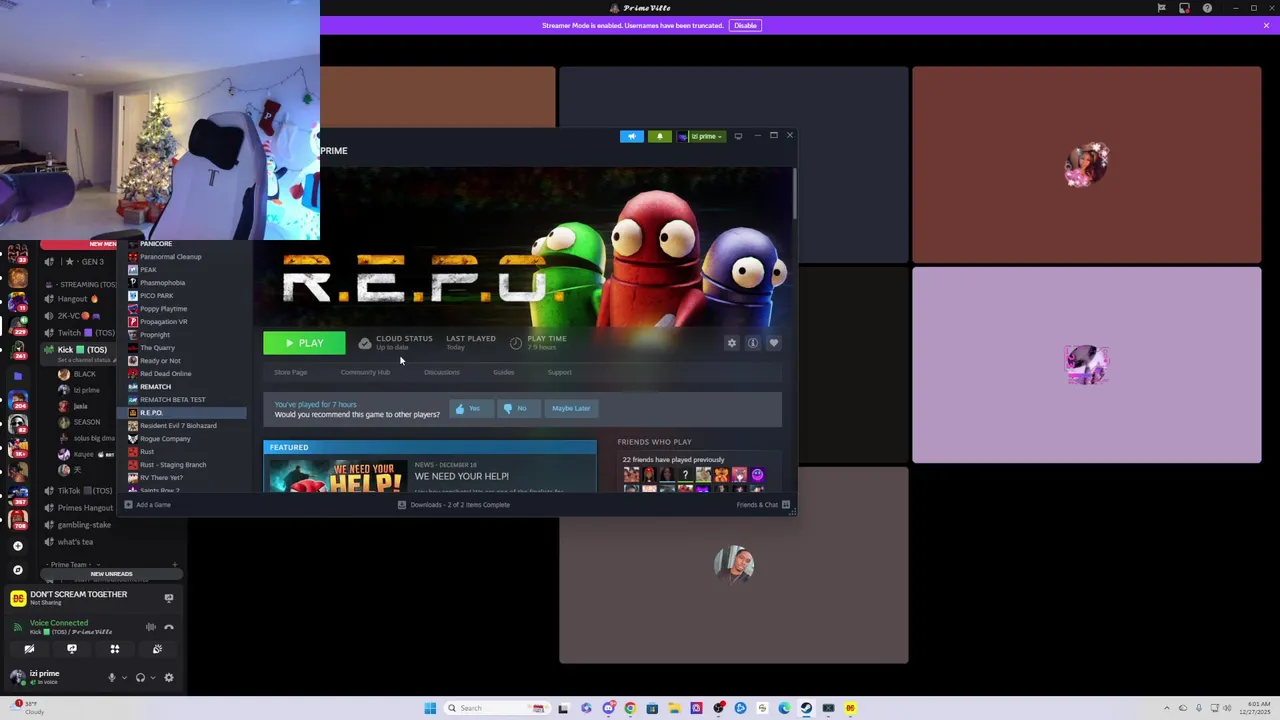Open Google Chrome from the taskbar
The height and width of the screenshot is (720, 1280).
coord(630,708)
